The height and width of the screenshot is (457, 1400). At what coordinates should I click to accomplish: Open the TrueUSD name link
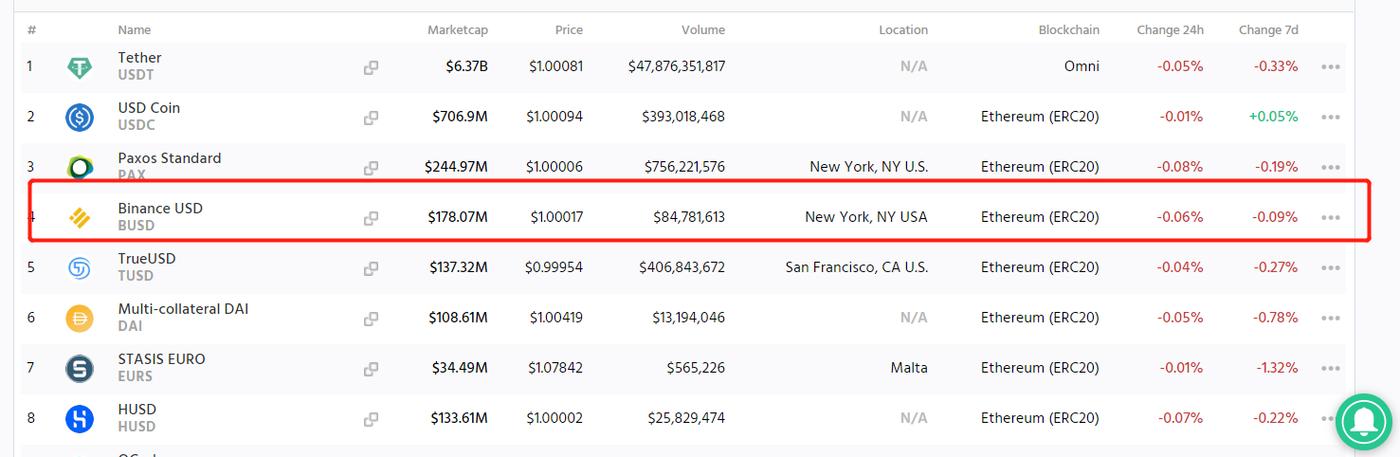click(x=146, y=258)
